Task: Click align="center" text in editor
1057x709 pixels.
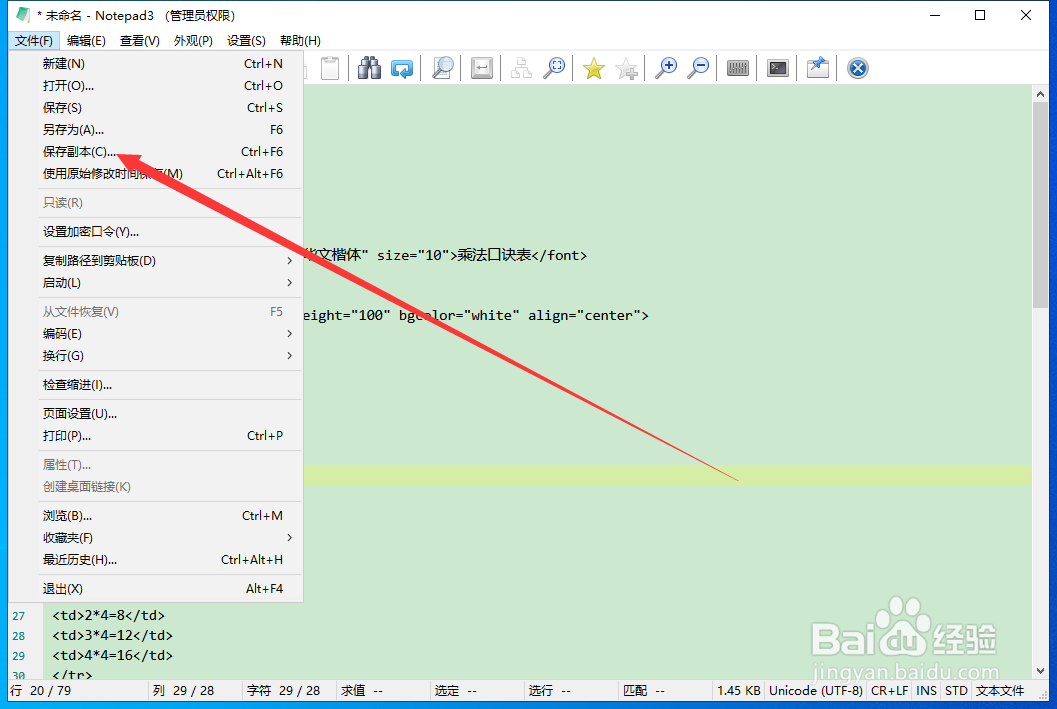Action: 584,315
